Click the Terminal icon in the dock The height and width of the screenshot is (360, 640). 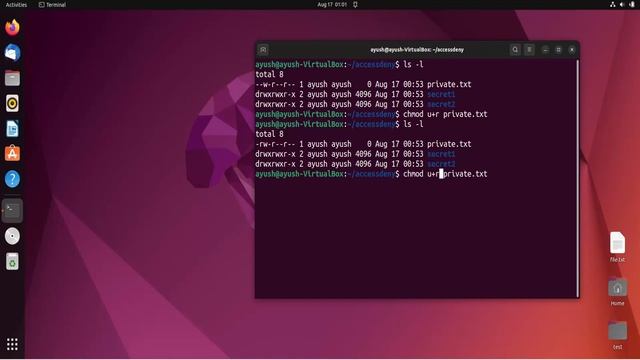[12, 211]
